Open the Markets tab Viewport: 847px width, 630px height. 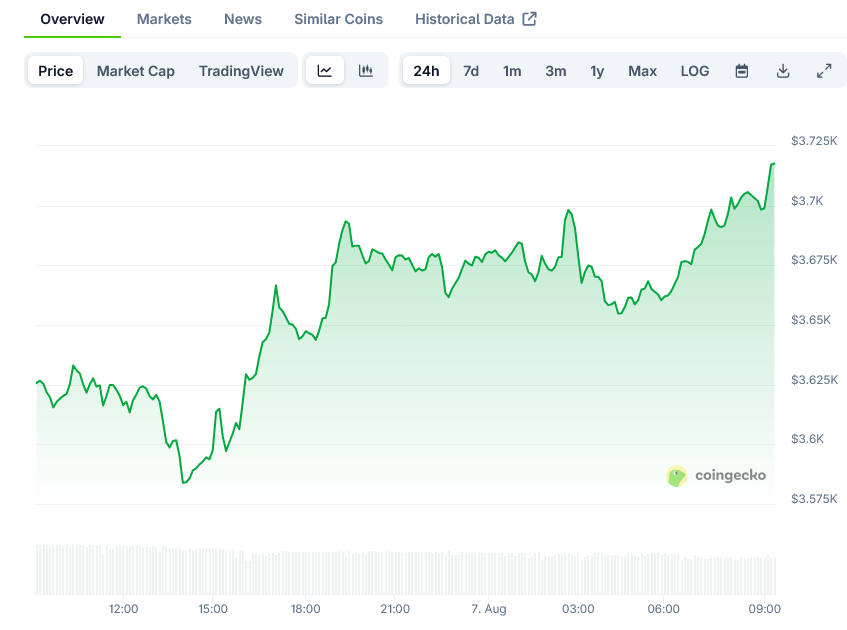click(x=164, y=19)
